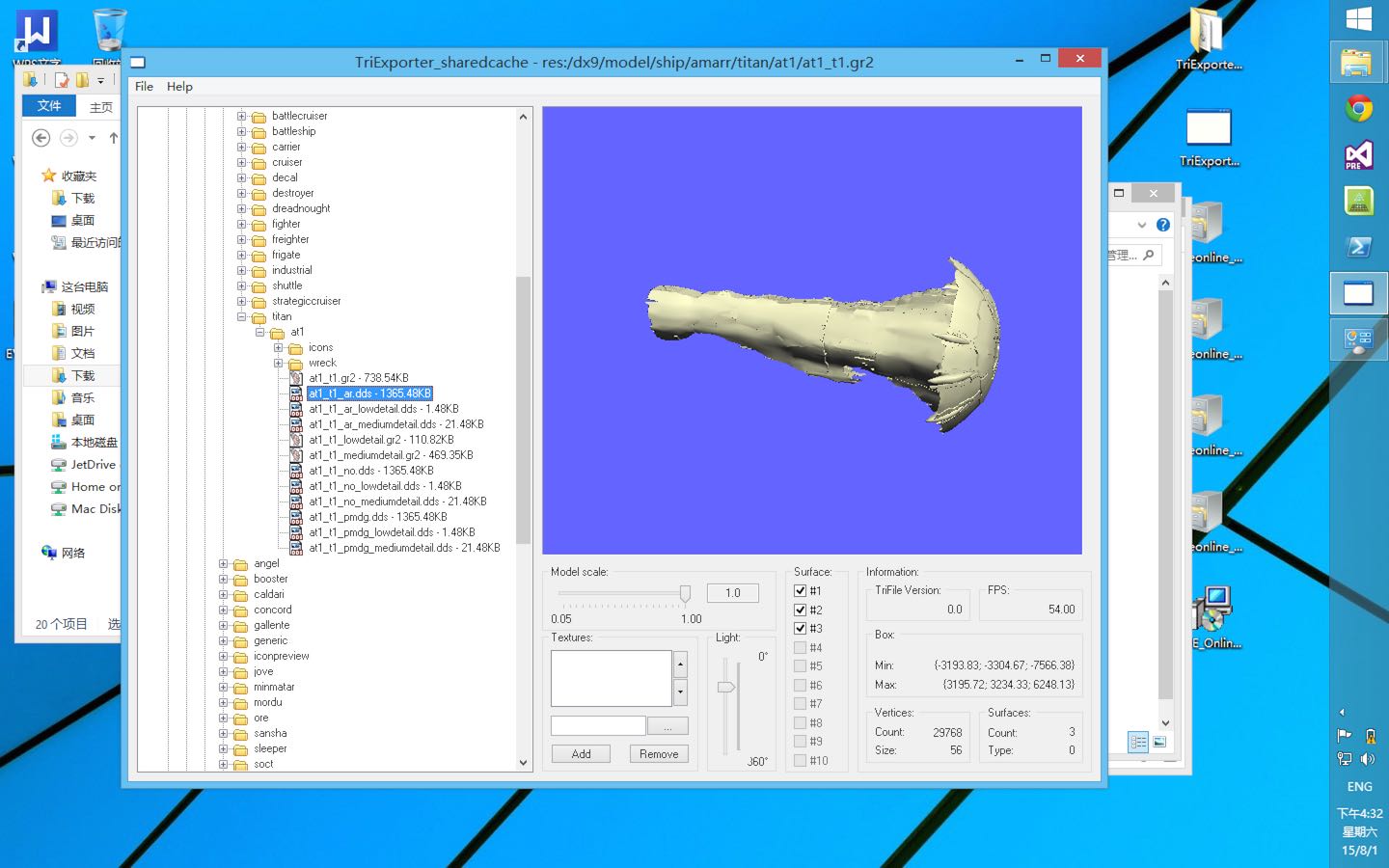Click the Model scale slider handle
Image resolution: width=1389 pixels, height=868 pixels.
685,593
